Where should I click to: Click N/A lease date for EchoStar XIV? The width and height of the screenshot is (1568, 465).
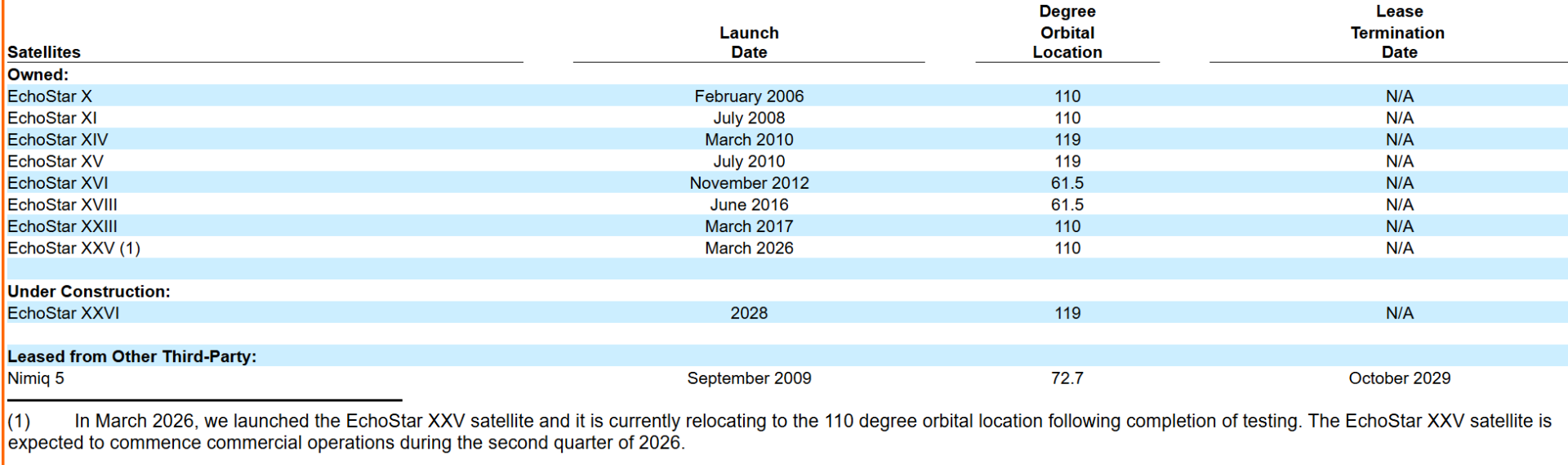[x=1399, y=140]
